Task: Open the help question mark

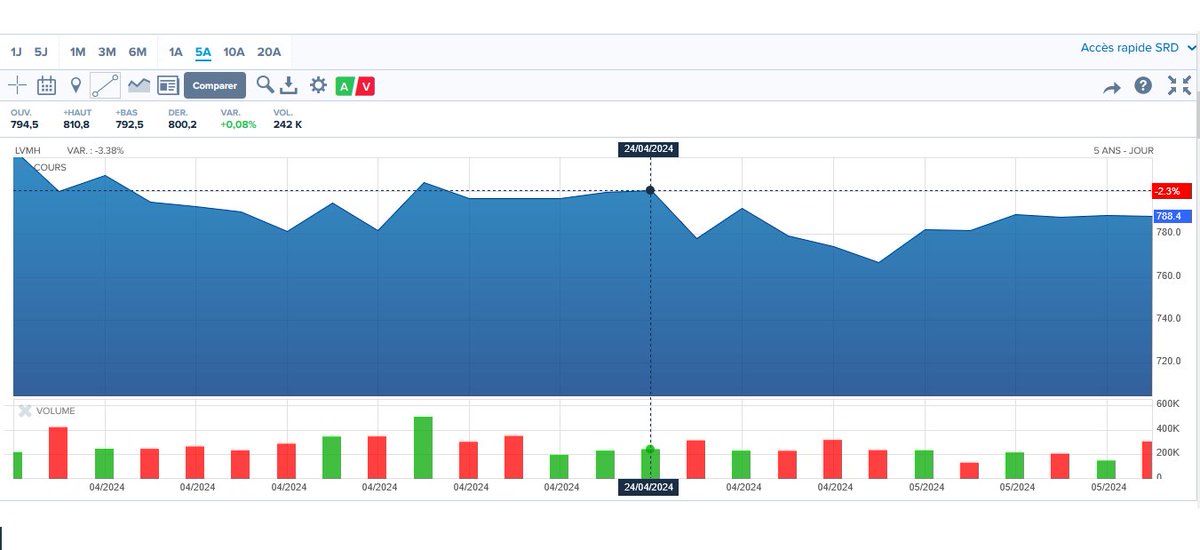Action: point(1143,86)
